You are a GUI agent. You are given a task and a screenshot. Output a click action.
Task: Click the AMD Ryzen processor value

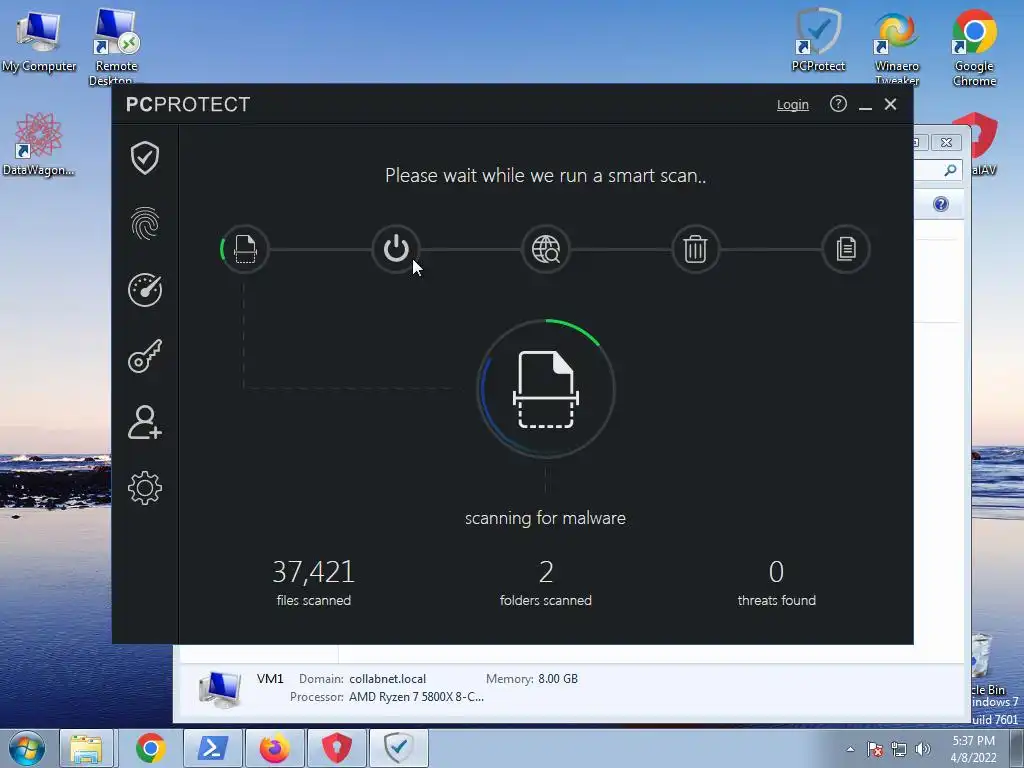coord(416,697)
